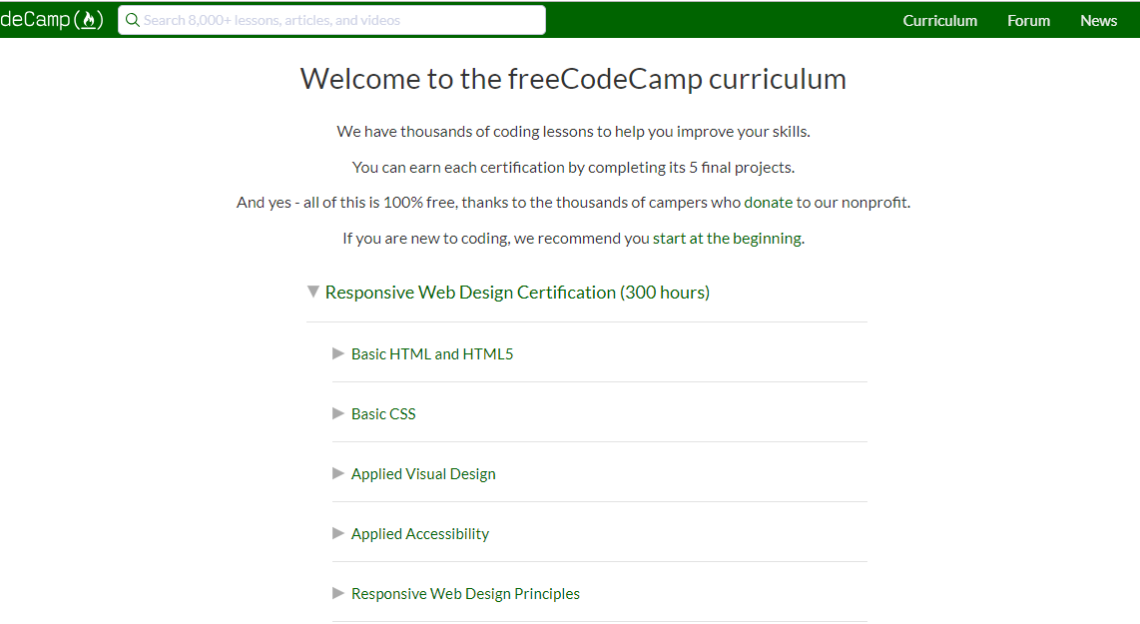
Task: Collapse the Responsive Web Design Certification arrow
Action: coord(314,292)
